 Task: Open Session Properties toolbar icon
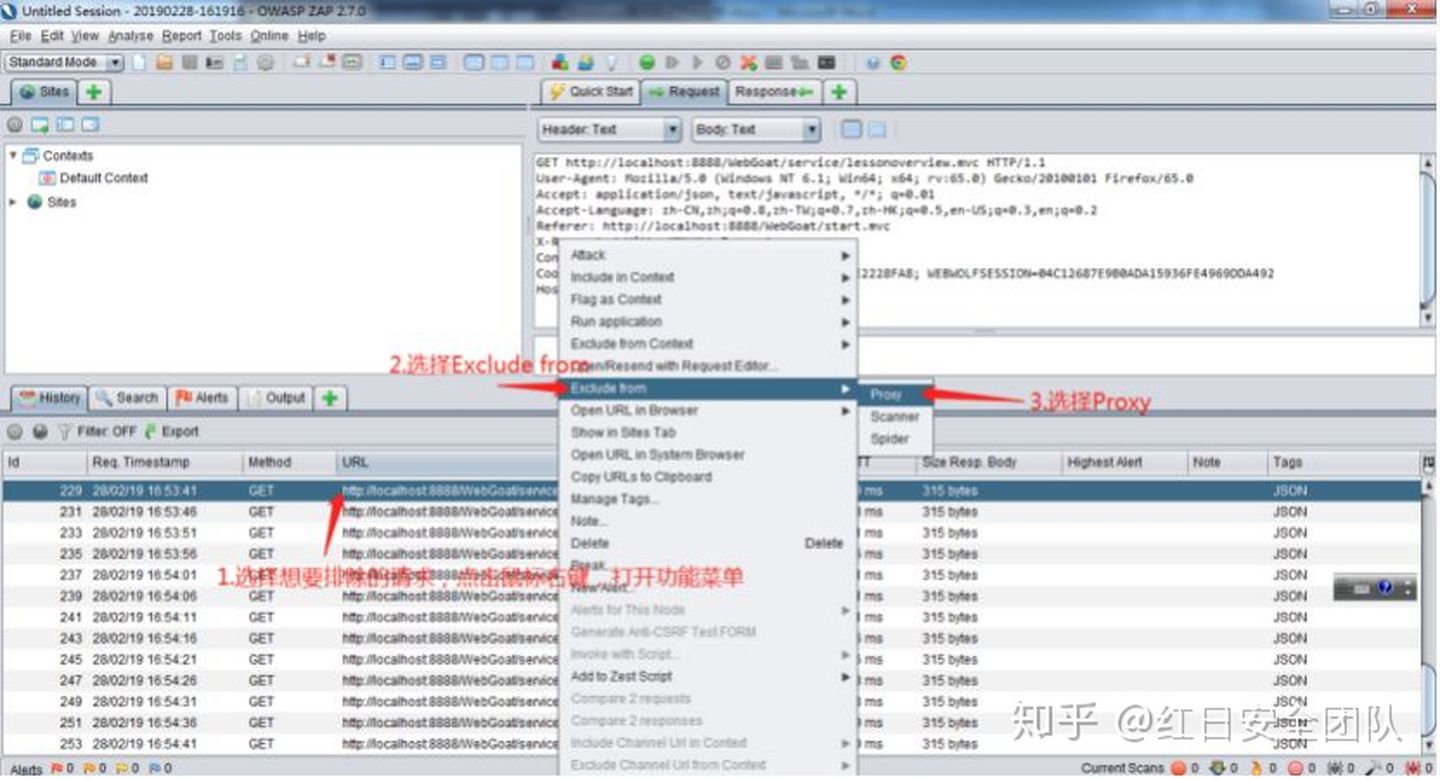click(240, 62)
